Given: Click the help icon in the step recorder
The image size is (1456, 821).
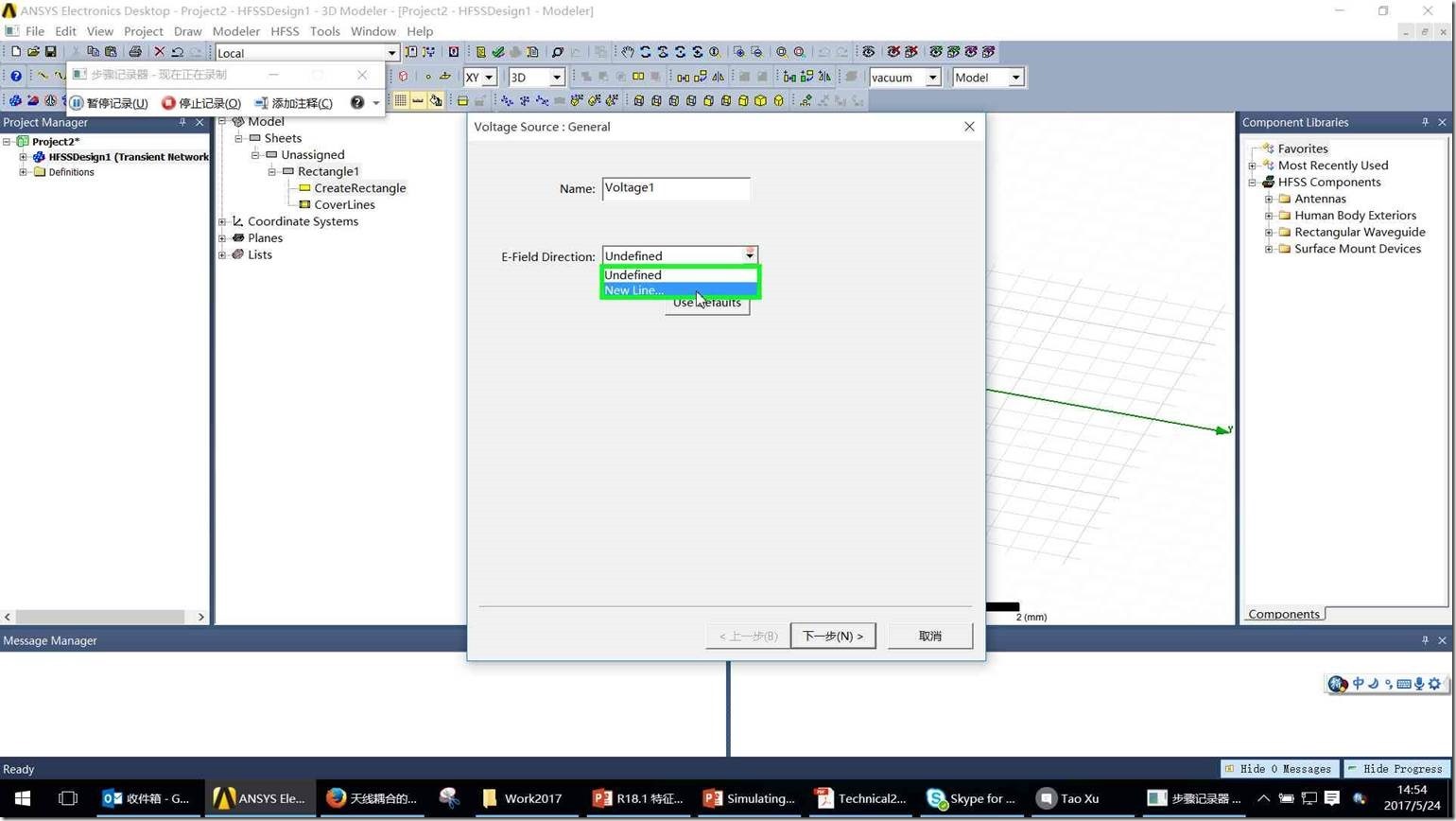Looking at the screenshot, I should pos(357,102).
